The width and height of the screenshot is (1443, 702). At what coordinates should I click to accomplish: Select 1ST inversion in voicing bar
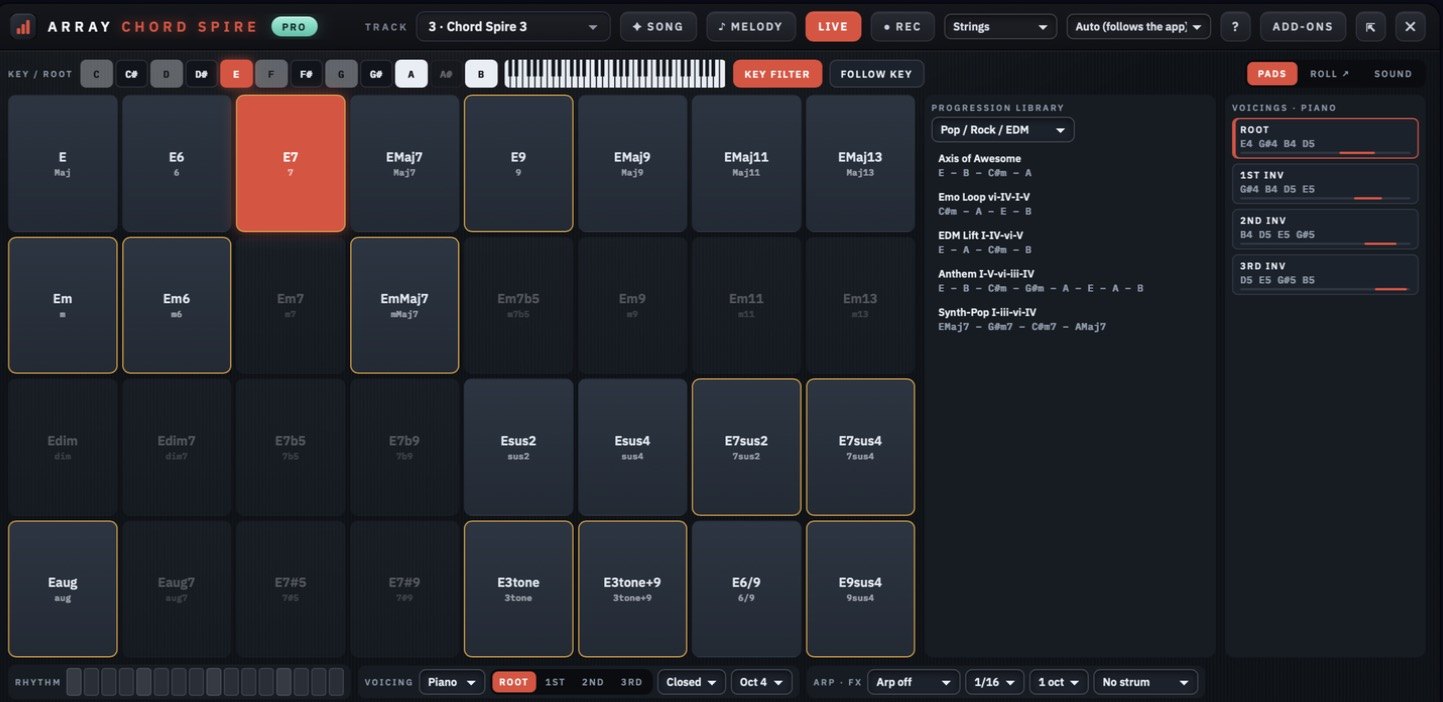555,682
